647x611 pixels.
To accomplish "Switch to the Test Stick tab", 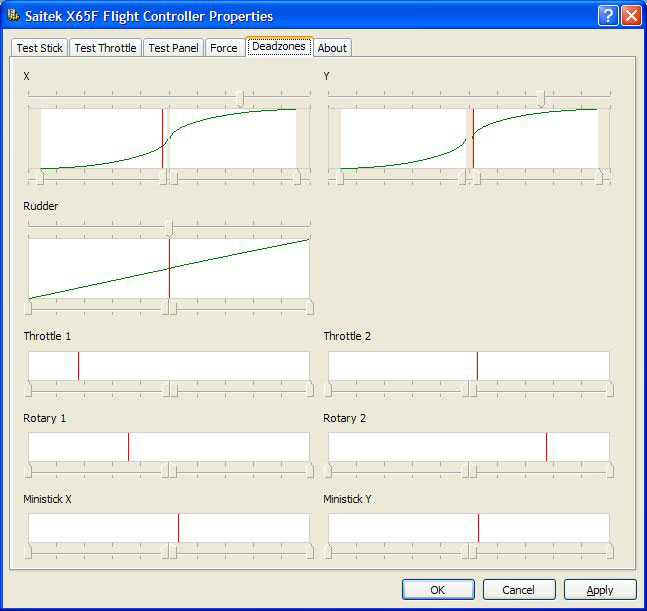I will tap(39, 48).
